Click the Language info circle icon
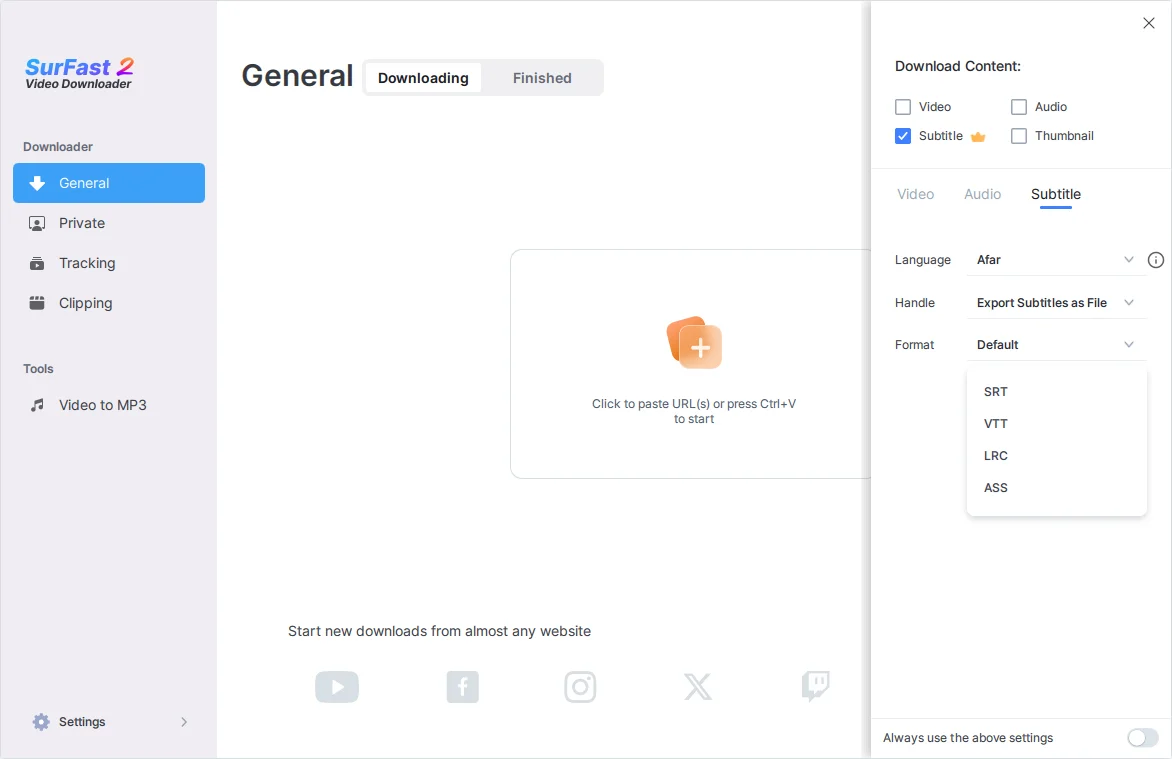This screenshot has height=759, width=1172. click(x=1156, y=260)
